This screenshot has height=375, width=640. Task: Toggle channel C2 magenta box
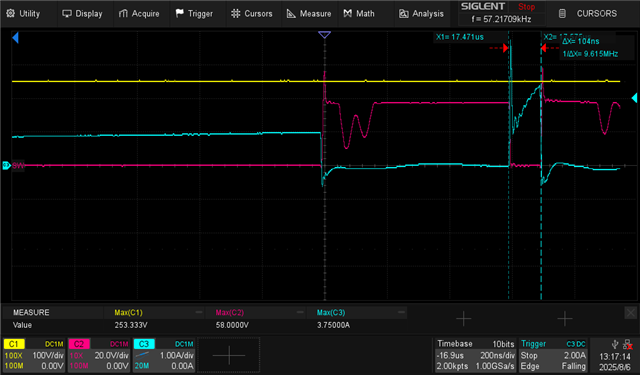pyautogui.click(x=79, y=344)
